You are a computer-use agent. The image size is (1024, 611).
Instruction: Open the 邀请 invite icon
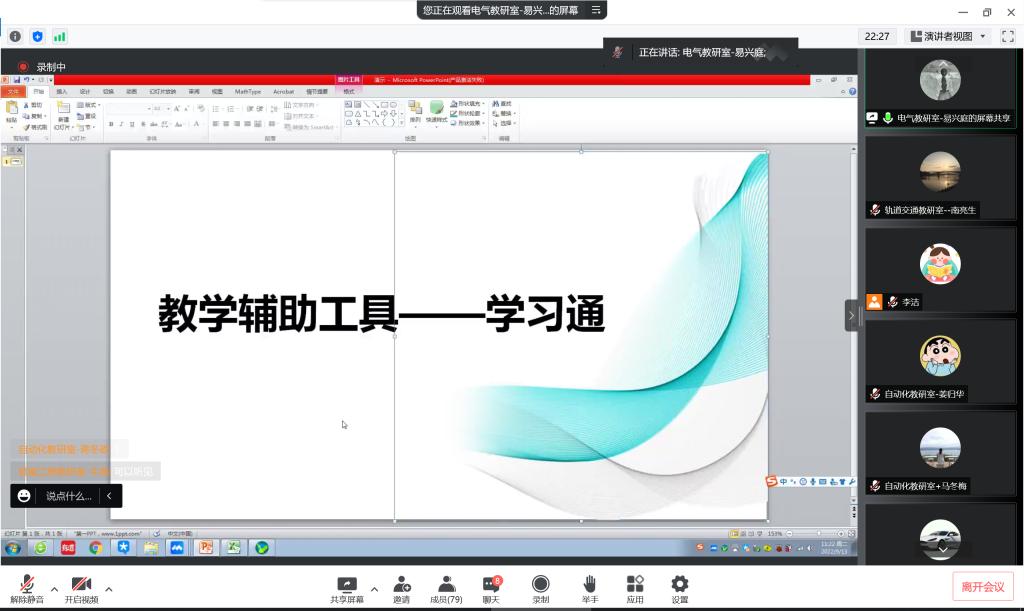pos(401,588)
